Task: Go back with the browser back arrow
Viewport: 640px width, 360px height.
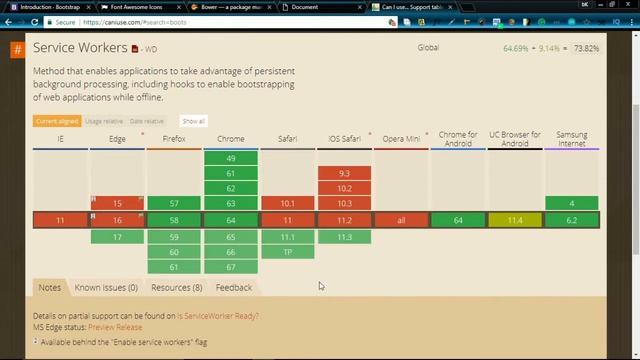Action: click(x=8, y=22)
